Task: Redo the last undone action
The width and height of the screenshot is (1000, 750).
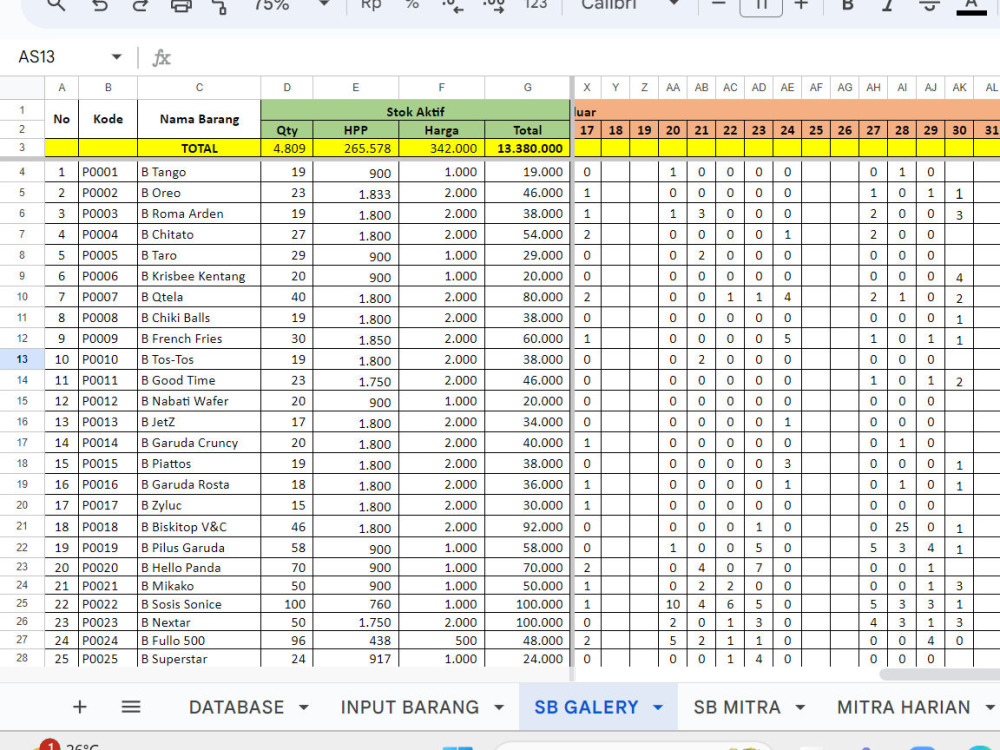Action: click(x=140, y=5)
